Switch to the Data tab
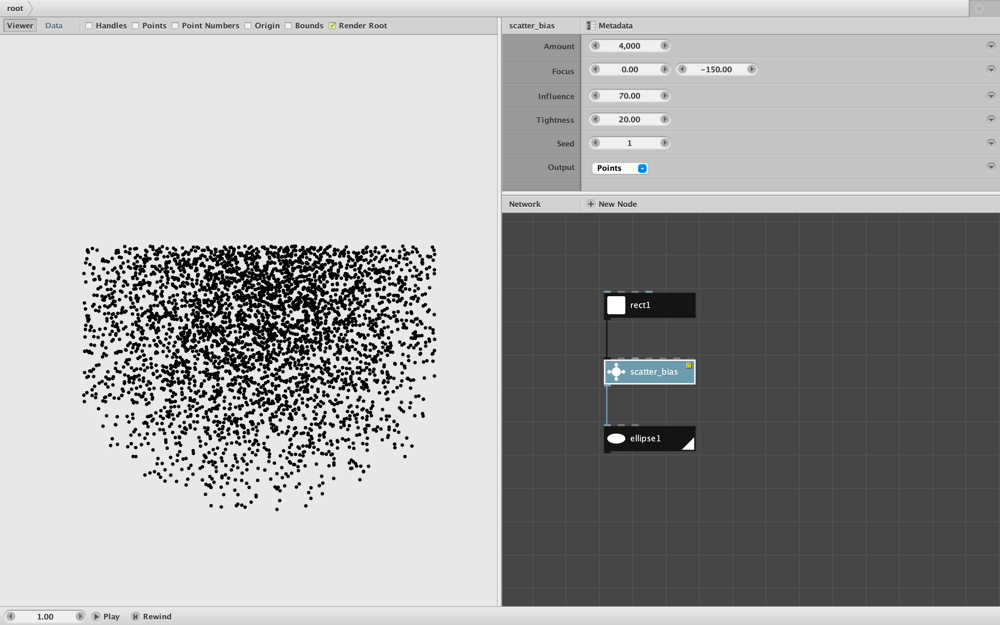Viewport: 1000px width, 625px height. tap(54, 26)
